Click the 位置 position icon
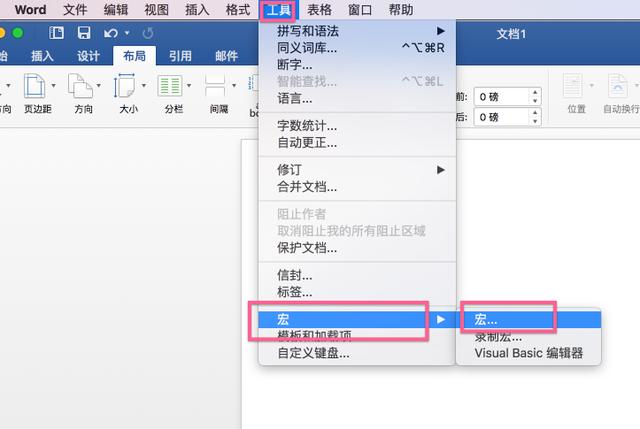640x429 pixels. click(573, 86)
